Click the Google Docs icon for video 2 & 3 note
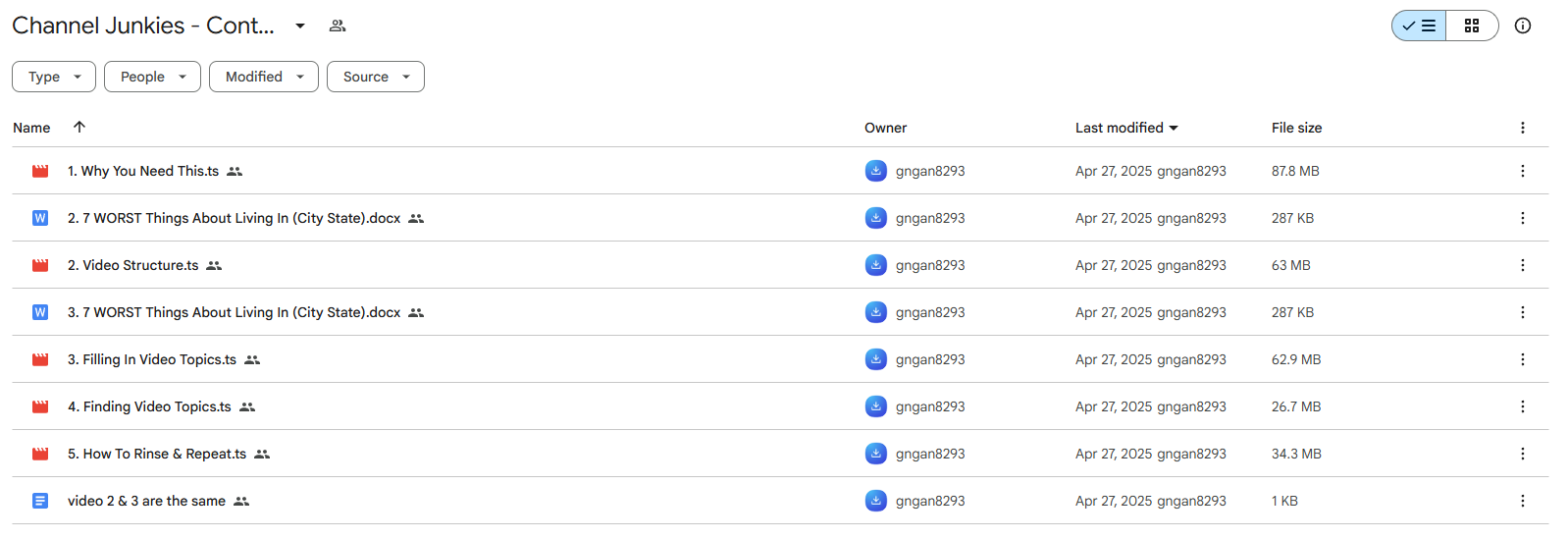The width and height of the screenshot is (1568, 539). (x=40, y=501)
